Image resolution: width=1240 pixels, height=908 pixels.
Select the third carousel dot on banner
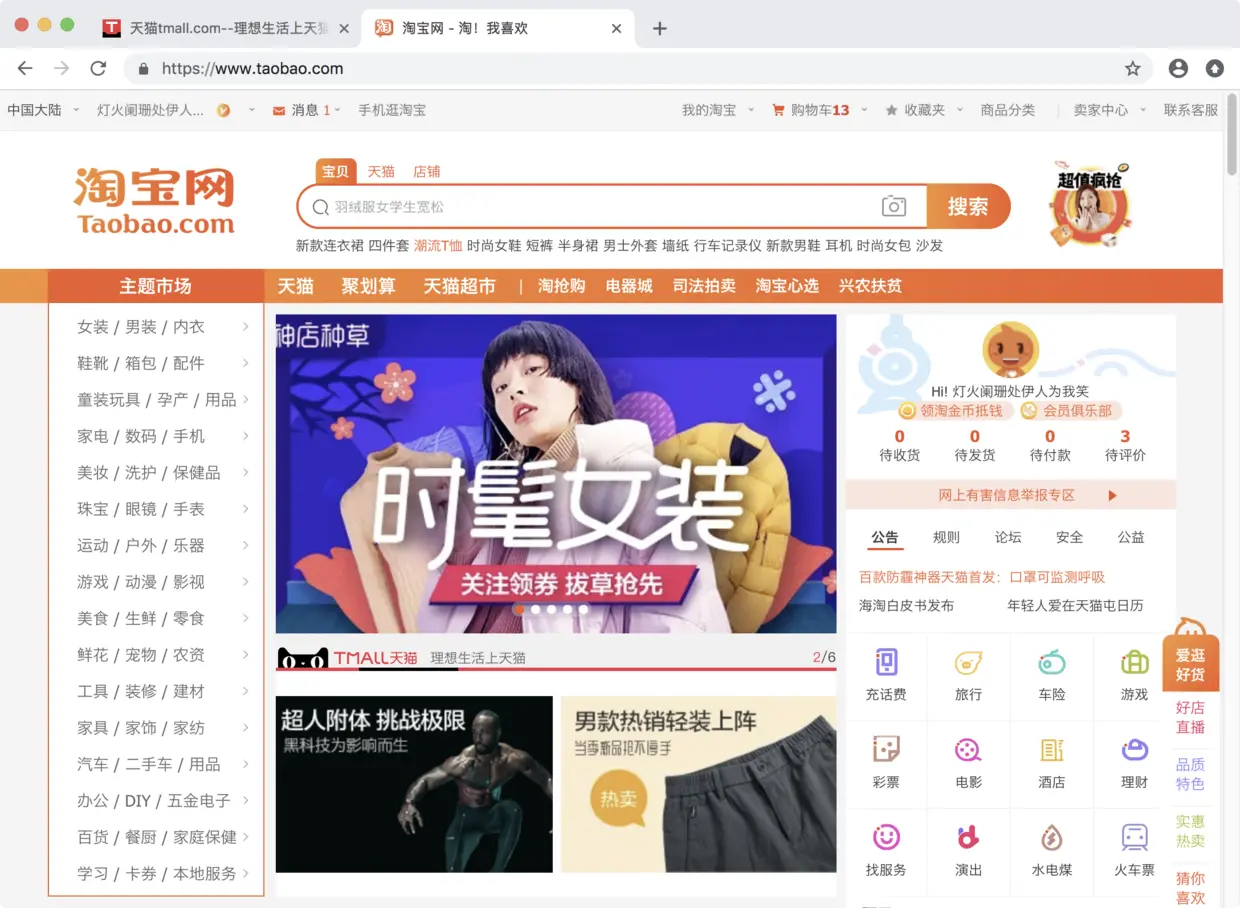(x=551, y=609)
